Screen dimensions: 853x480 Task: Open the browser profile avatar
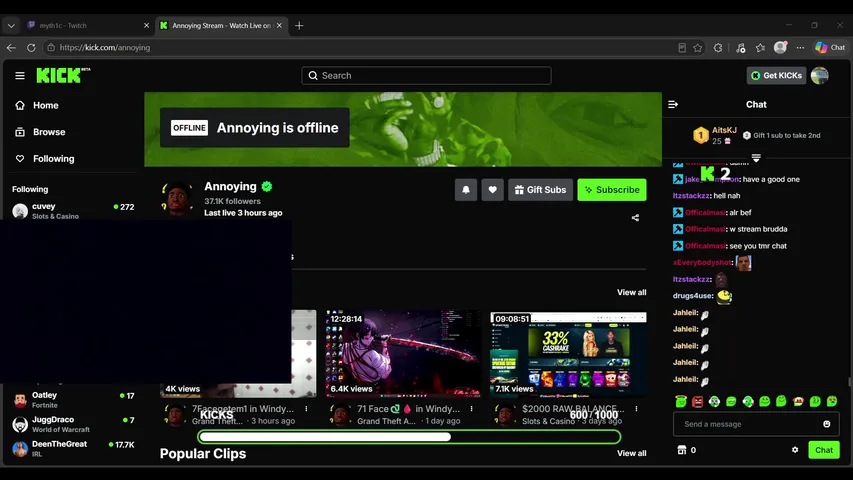pos(780,47)
